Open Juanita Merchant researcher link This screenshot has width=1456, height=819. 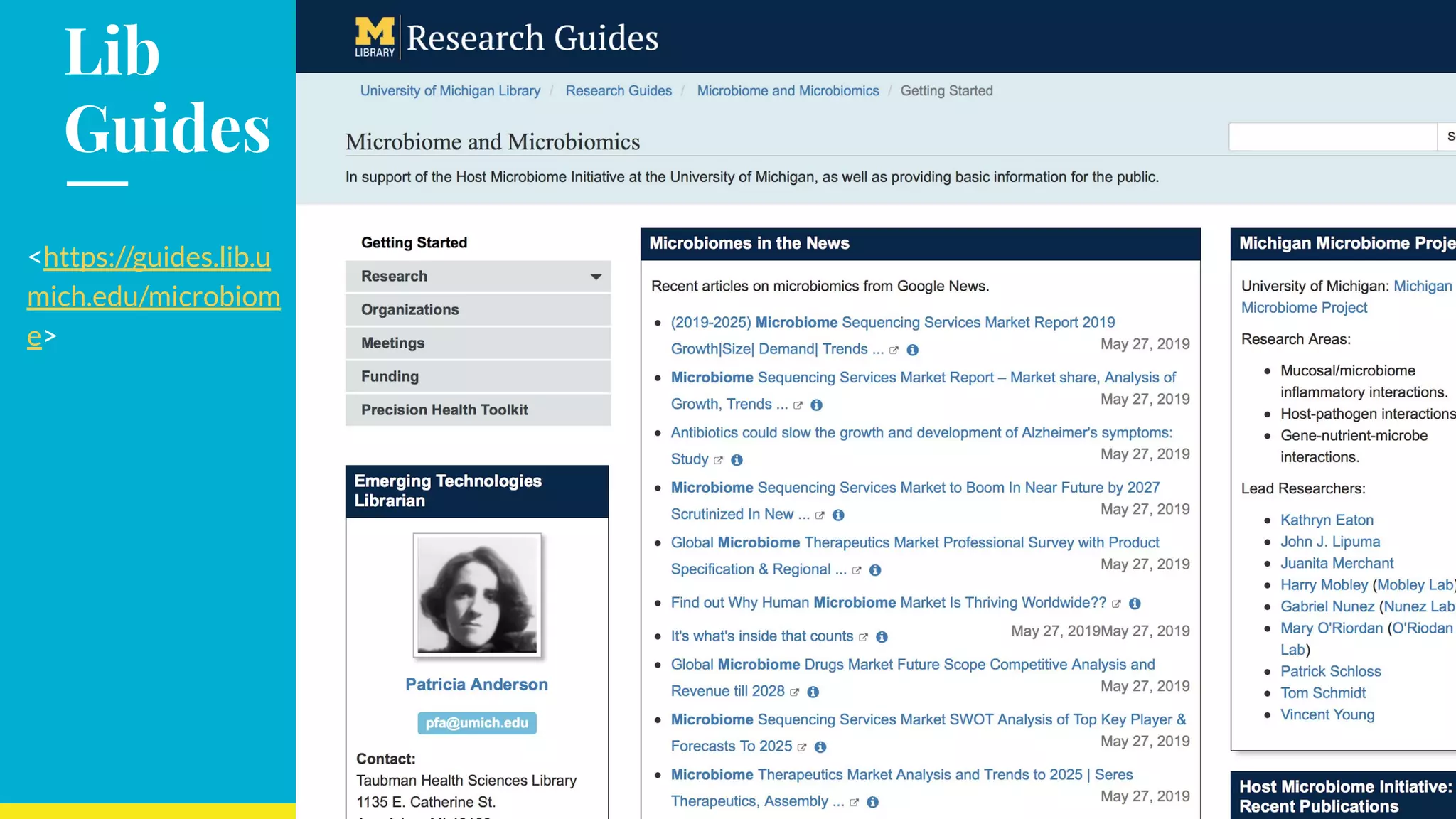click(1337, 563)
